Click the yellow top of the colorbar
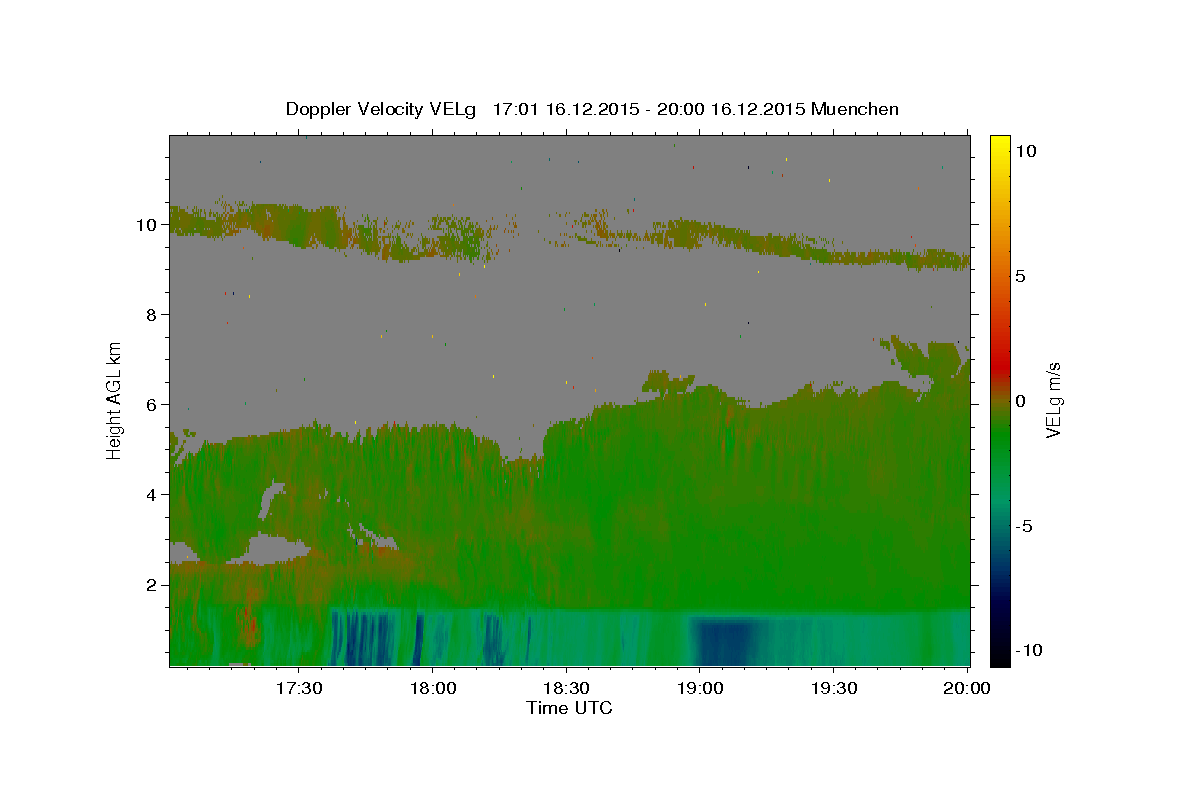Image resolution: width=1200 pixels, height=800 pixels. pos(999,148)
